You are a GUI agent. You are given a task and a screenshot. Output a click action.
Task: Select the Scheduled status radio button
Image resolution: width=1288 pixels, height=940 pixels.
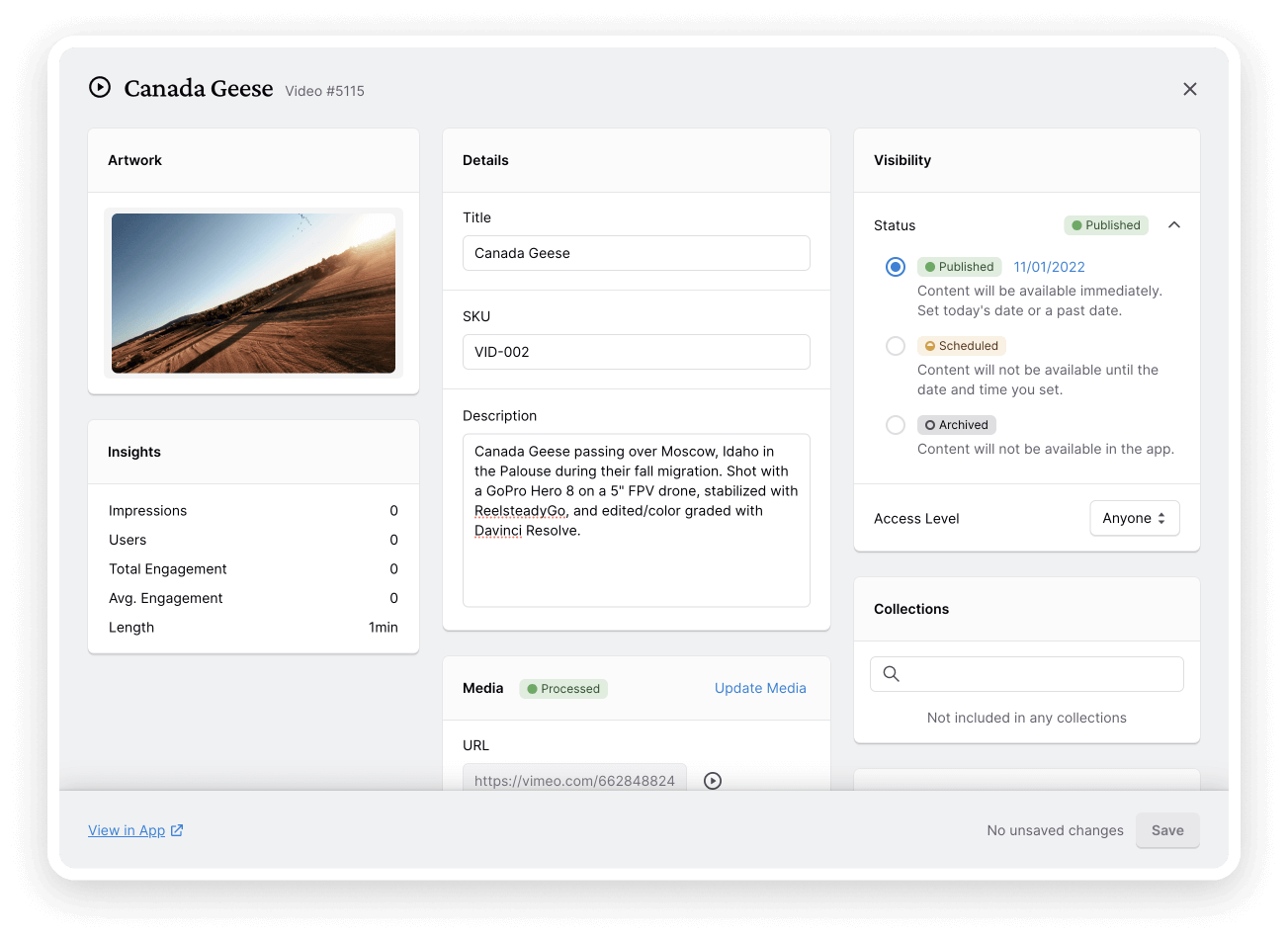(896, 346)
